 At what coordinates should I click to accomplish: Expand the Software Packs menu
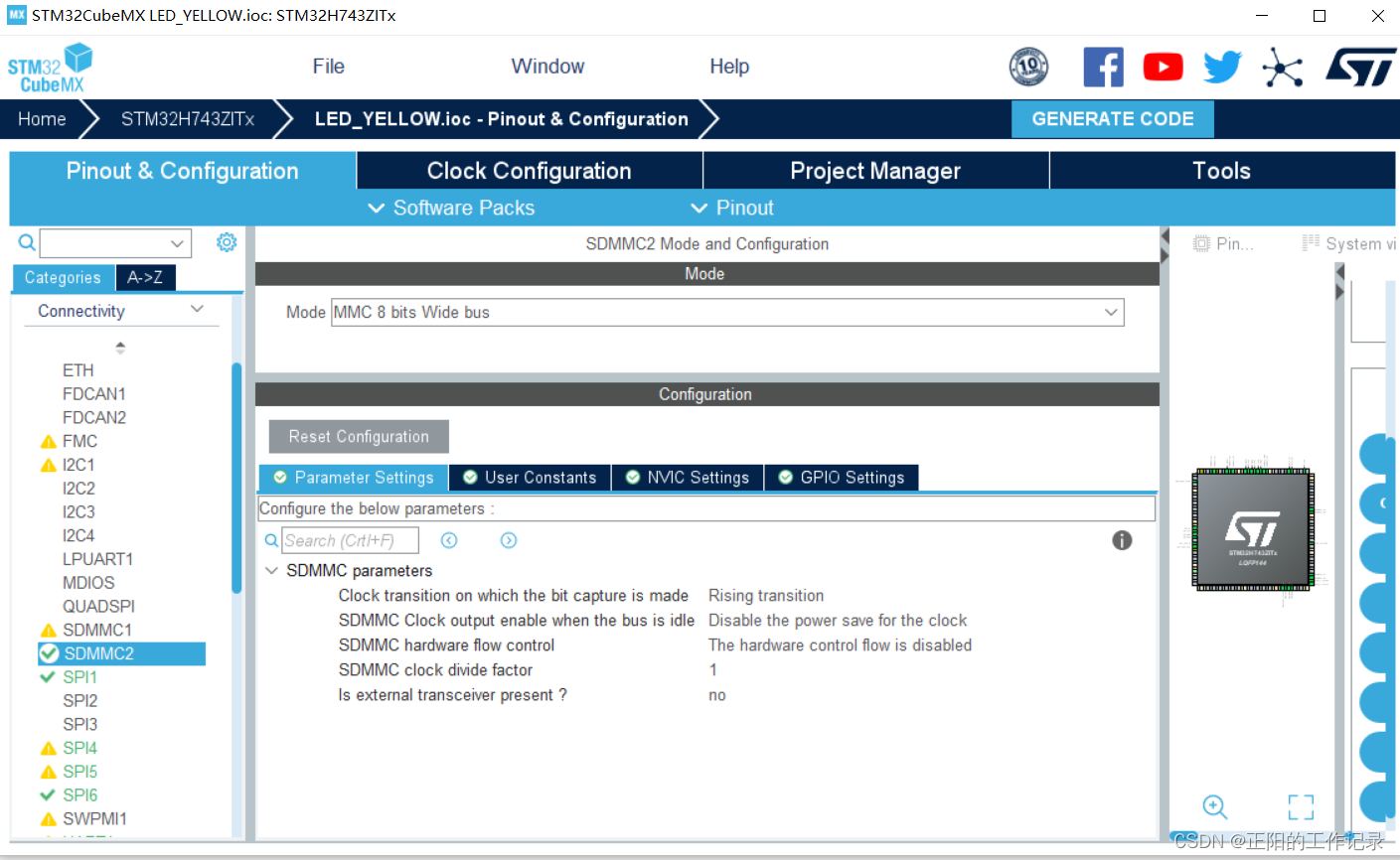point(451,208)
